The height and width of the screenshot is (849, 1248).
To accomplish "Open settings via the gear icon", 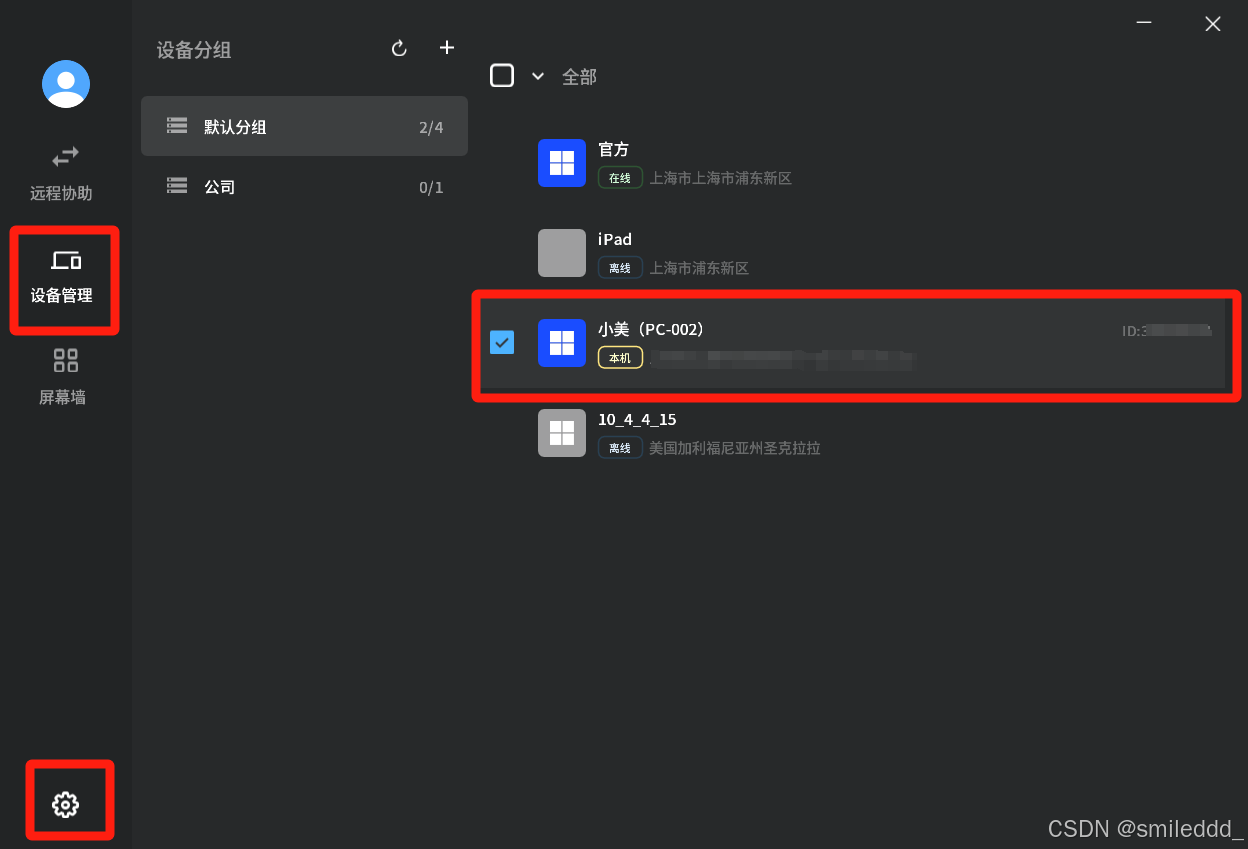I will pyautogui.click(x=66, y=804).
